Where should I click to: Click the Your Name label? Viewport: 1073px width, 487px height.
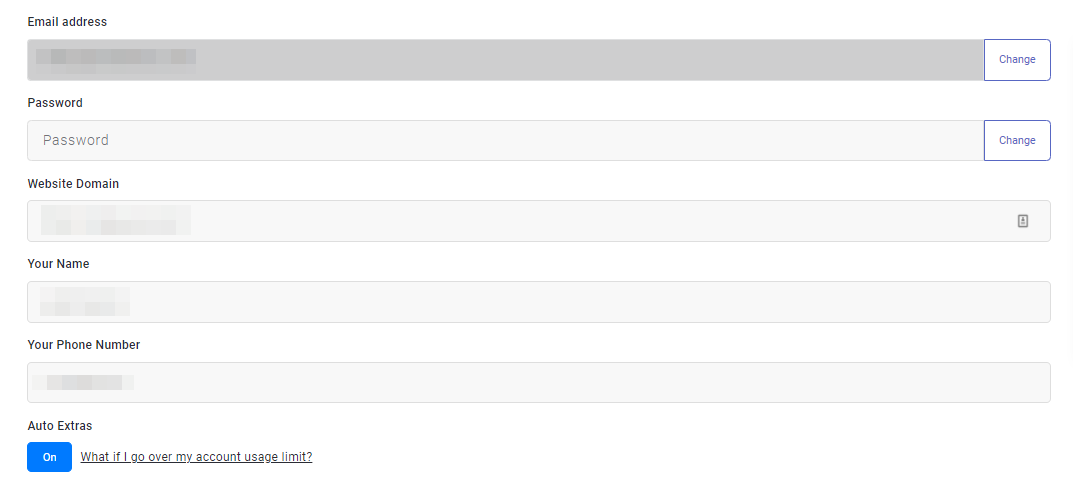(x=58, y=264)
